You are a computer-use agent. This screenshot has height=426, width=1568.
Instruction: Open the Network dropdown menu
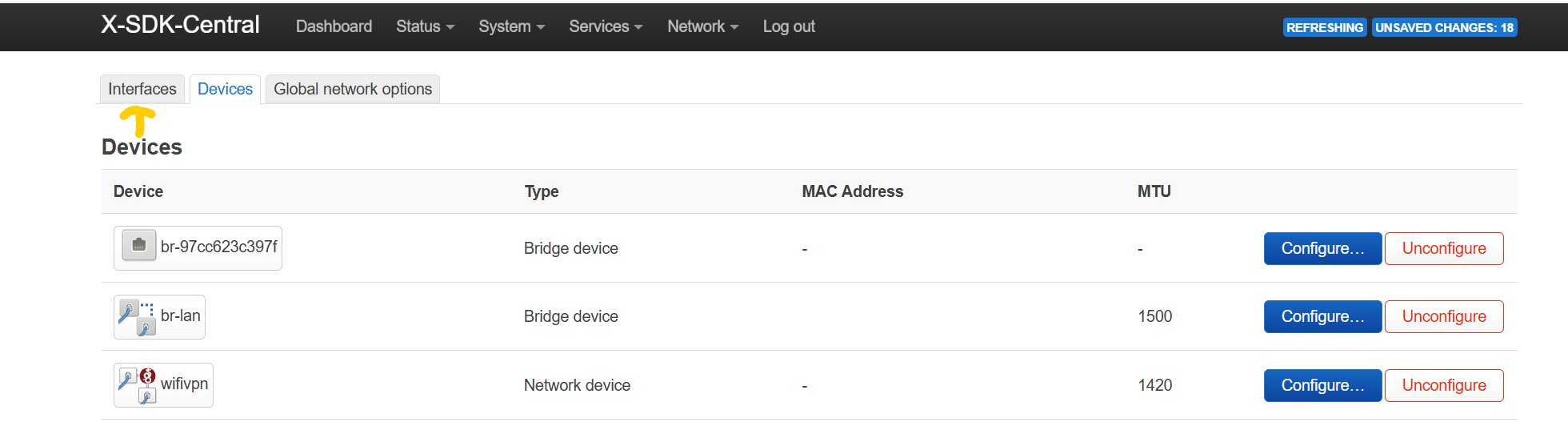(702, 26)
